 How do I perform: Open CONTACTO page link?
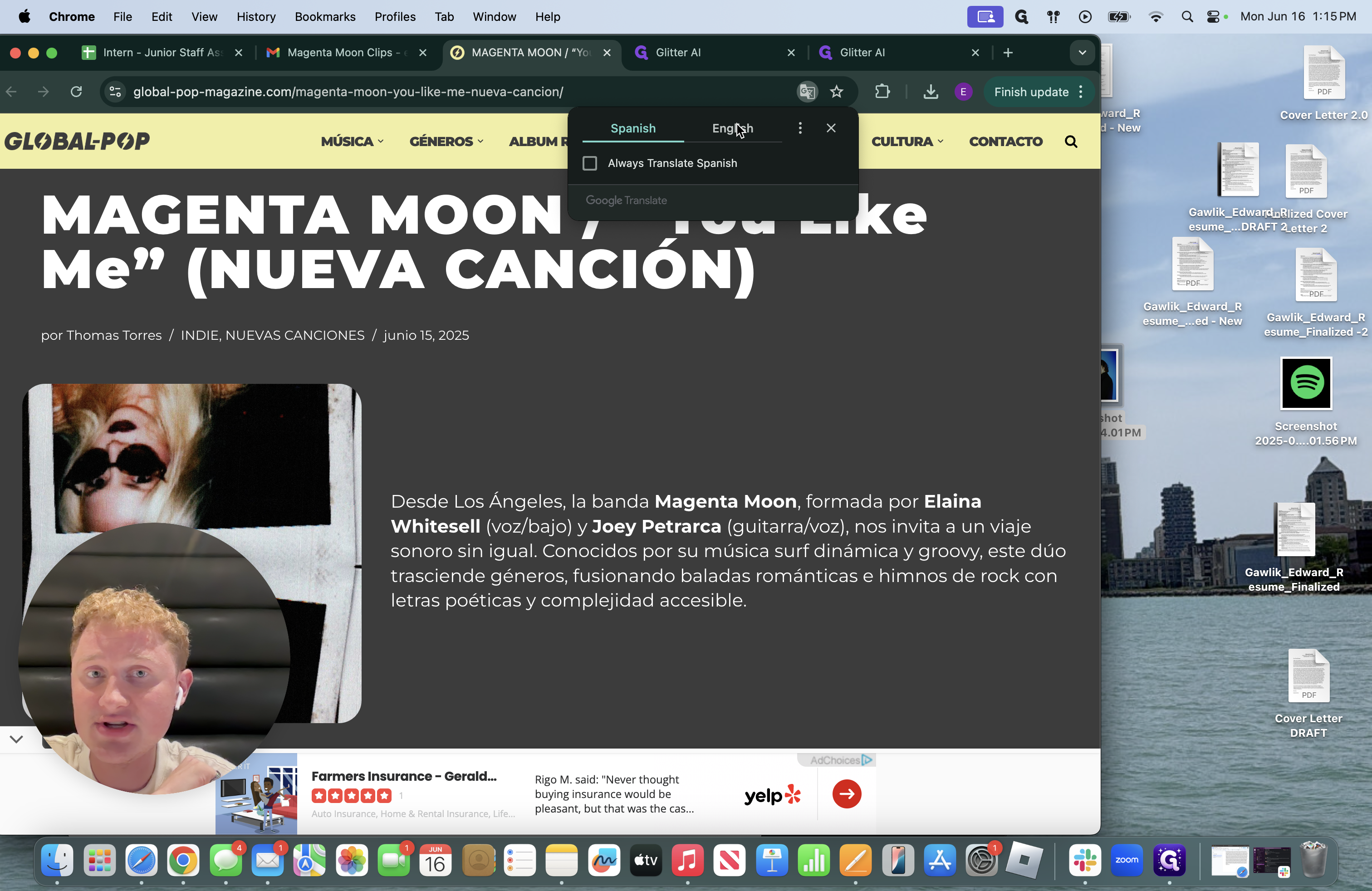[1005, 141]
